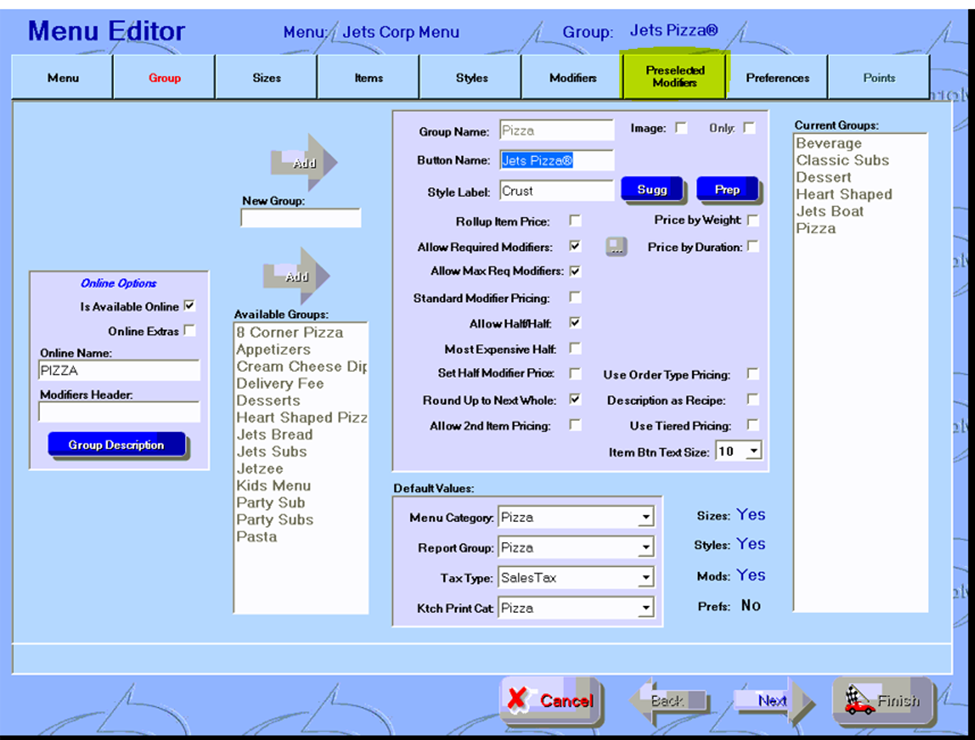This screenshot has width=975, height=740.
Task: Select the Group tab
Action: tap(164, 77)
